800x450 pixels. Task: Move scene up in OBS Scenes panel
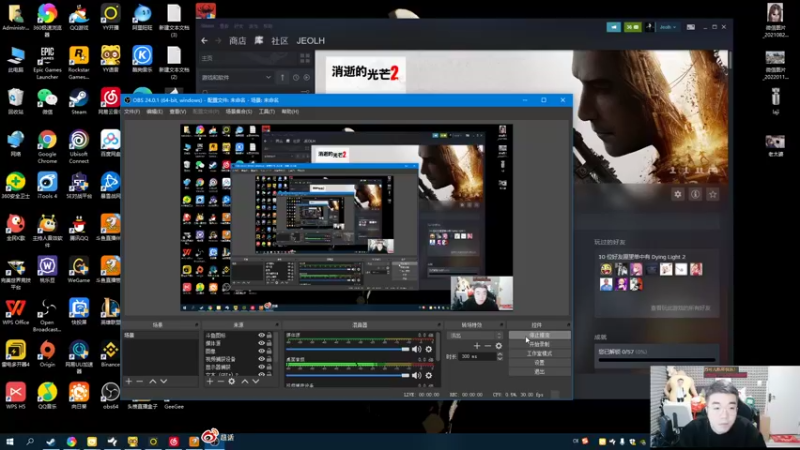coord(153,381)
